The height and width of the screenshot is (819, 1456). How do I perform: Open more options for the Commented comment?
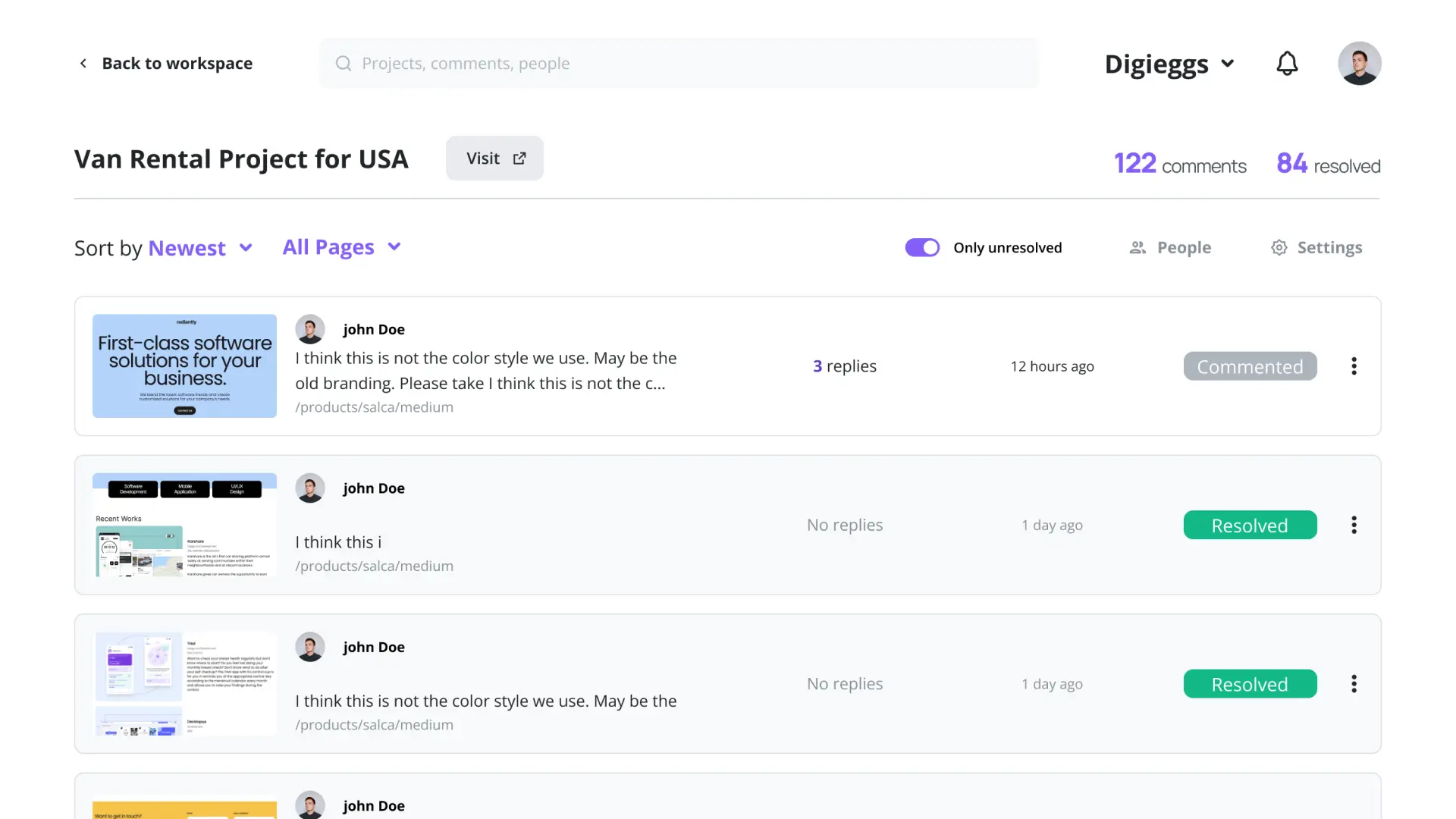click(1354, 366)
